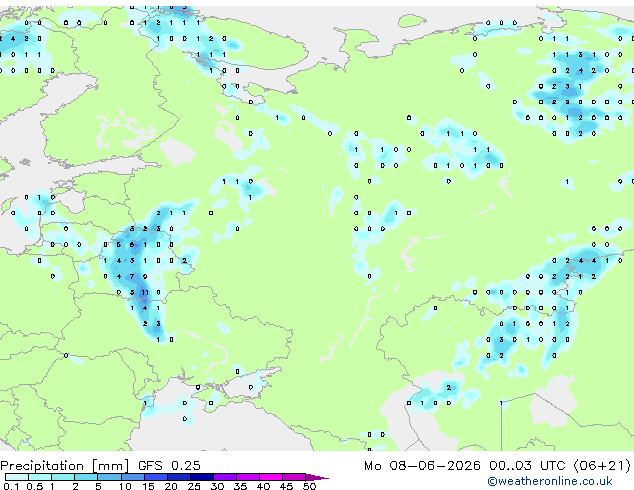This screenshot has height=490, width=634.
Task: Click the 'GFS 0.25' model label
Action: pyautogui.click(x=169, y=466)
